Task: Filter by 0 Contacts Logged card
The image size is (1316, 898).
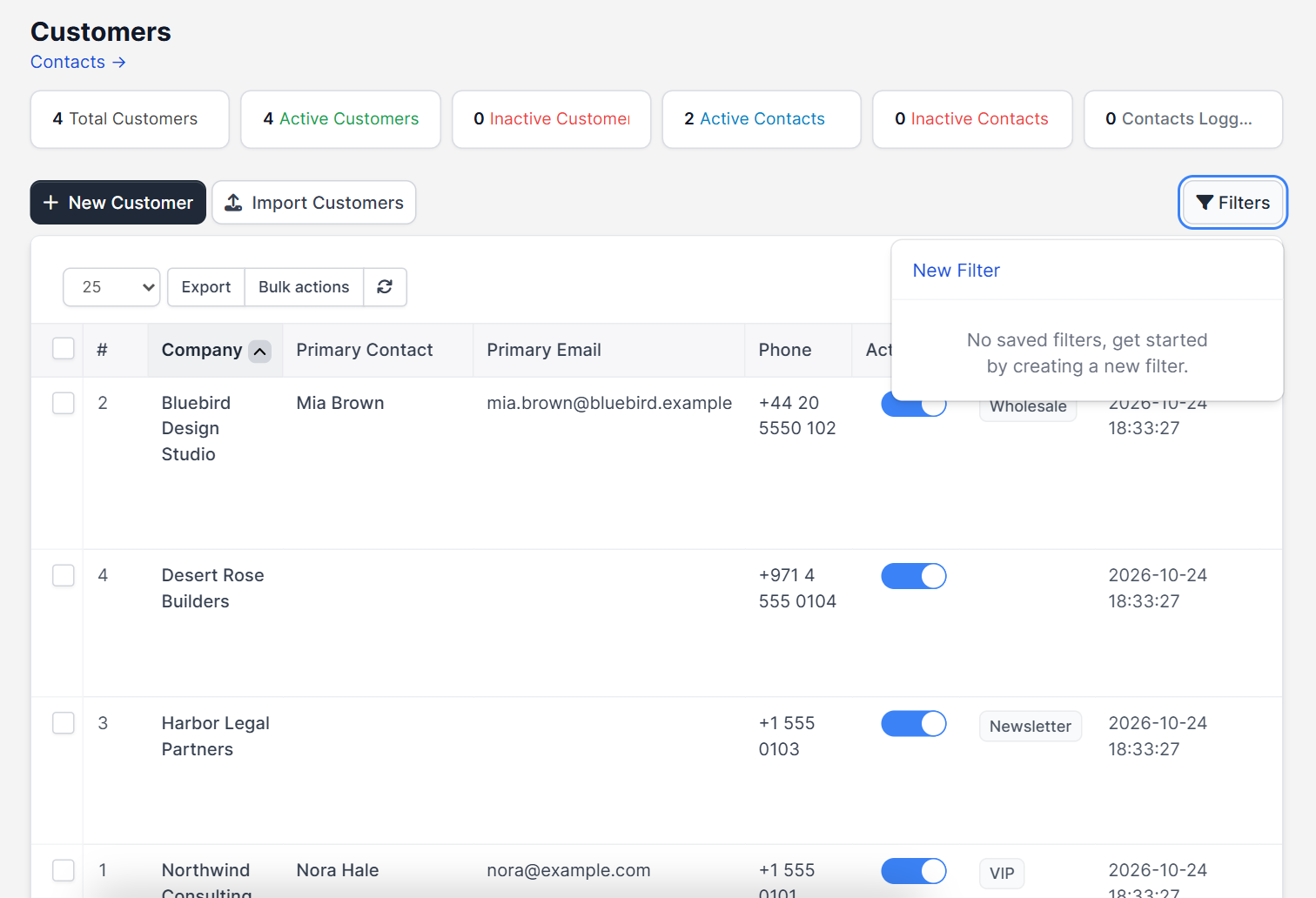Action: (x=1183, y=119)
